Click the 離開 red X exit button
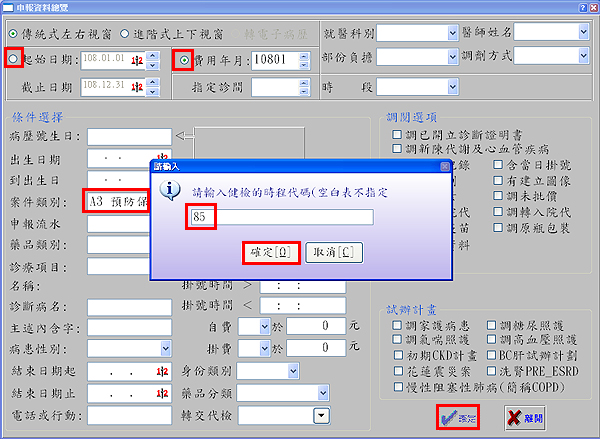The width and height of the screenshot is (600, 439). coord(527,418)
